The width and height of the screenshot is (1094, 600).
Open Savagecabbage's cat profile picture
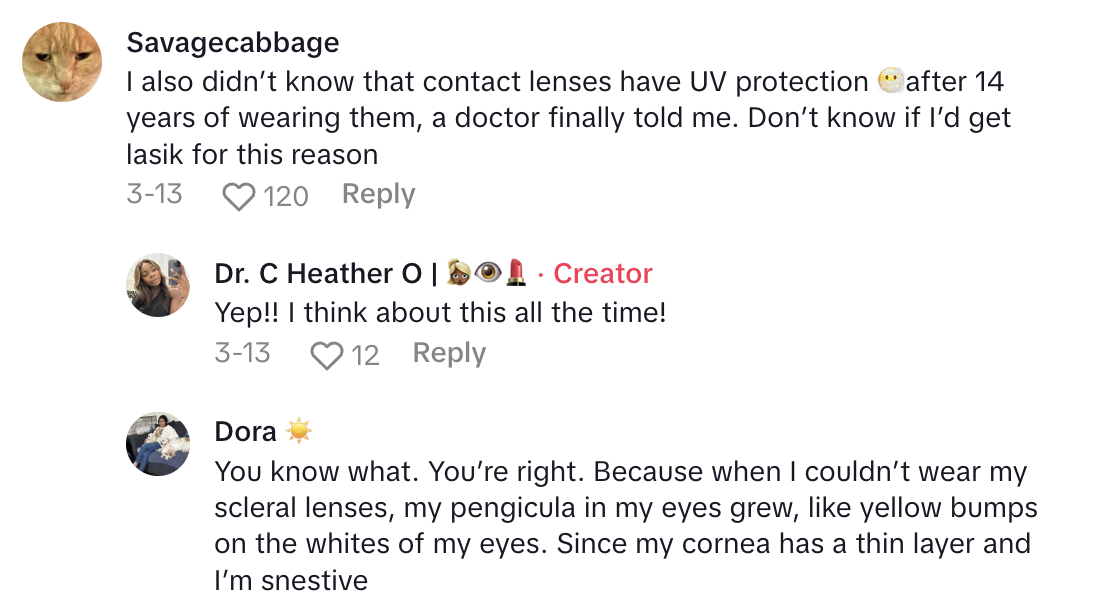coord(62,62)
